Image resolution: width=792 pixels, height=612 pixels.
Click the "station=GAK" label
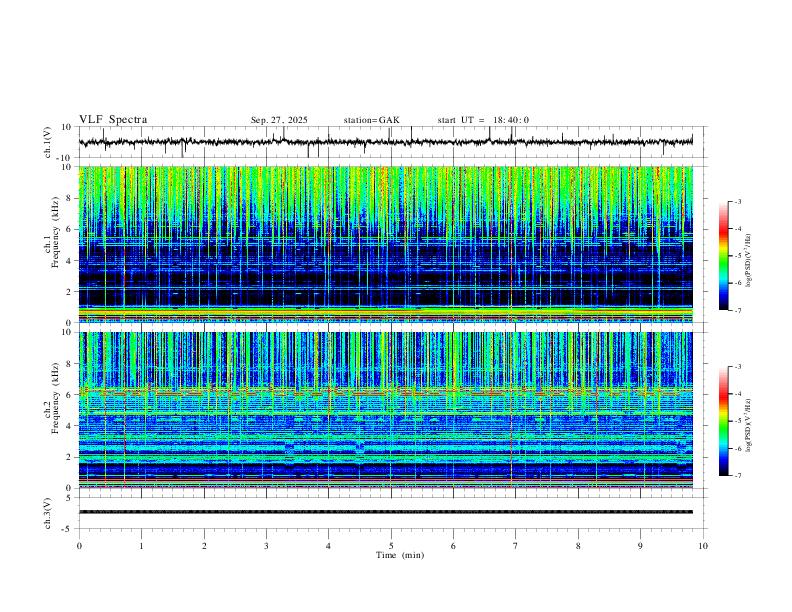371,120
